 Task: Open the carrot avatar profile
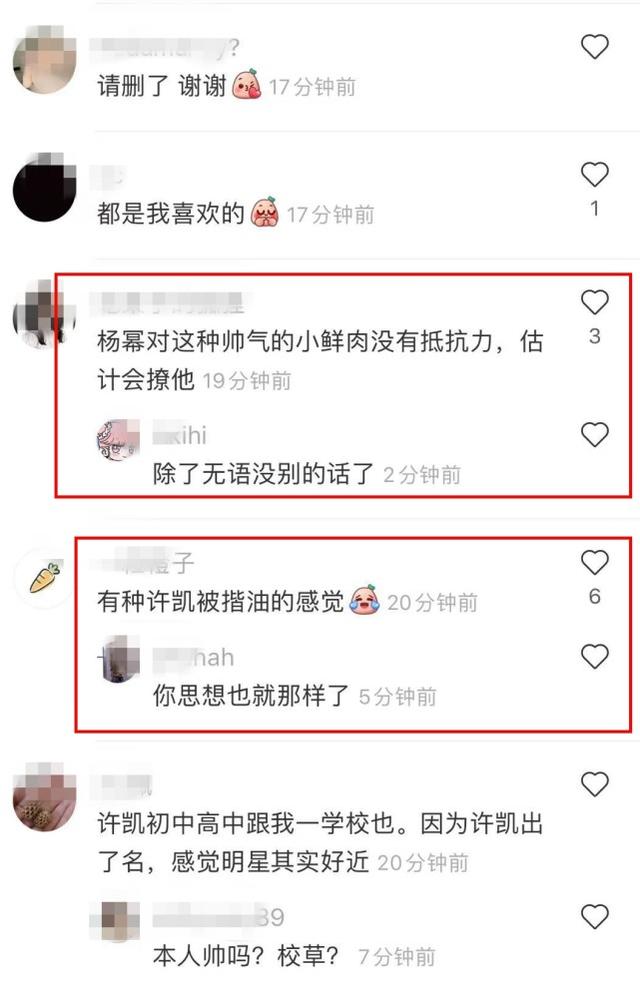45,577
